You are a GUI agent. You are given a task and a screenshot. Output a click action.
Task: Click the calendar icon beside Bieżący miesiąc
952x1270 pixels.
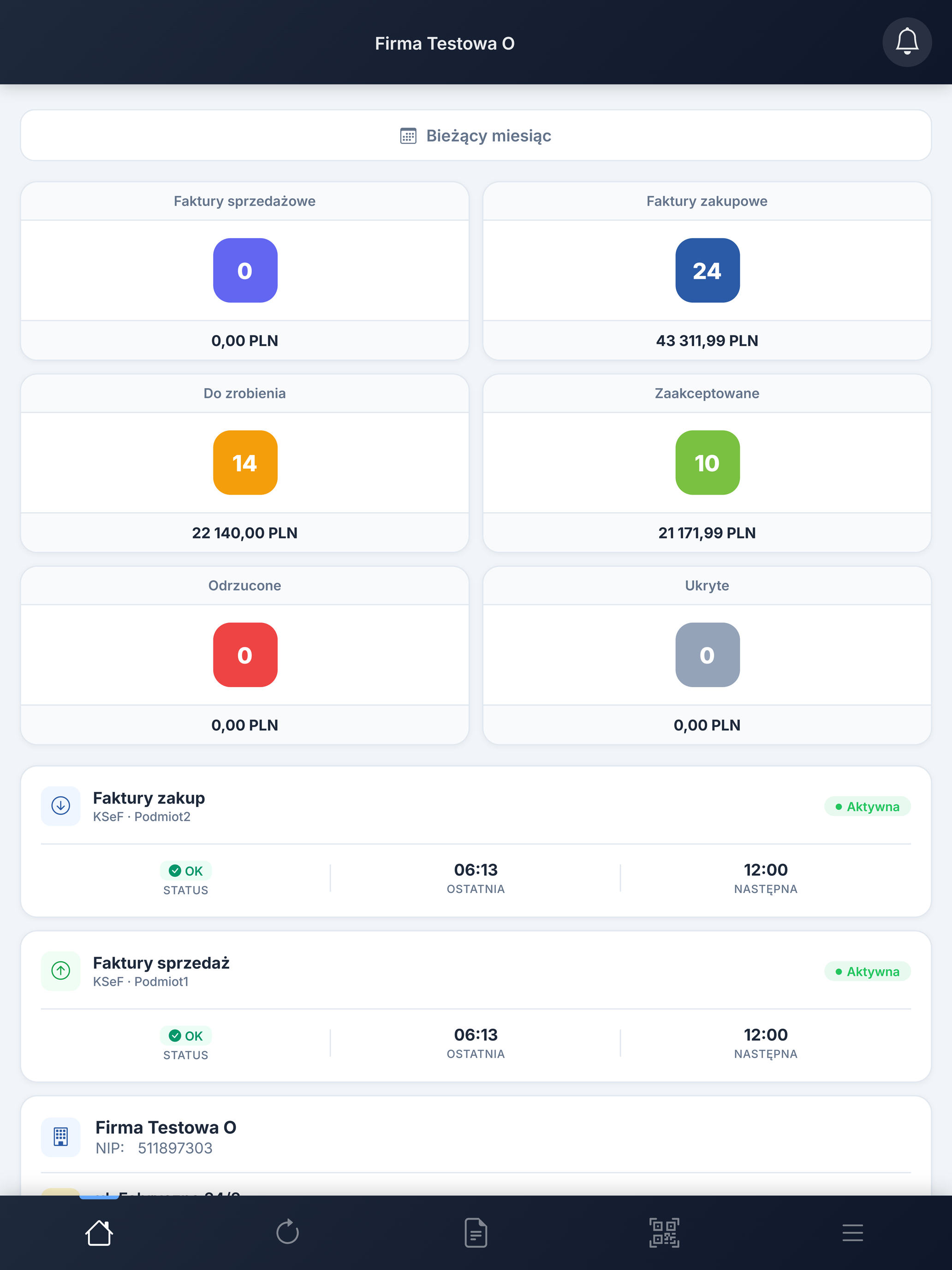[408, 136]
